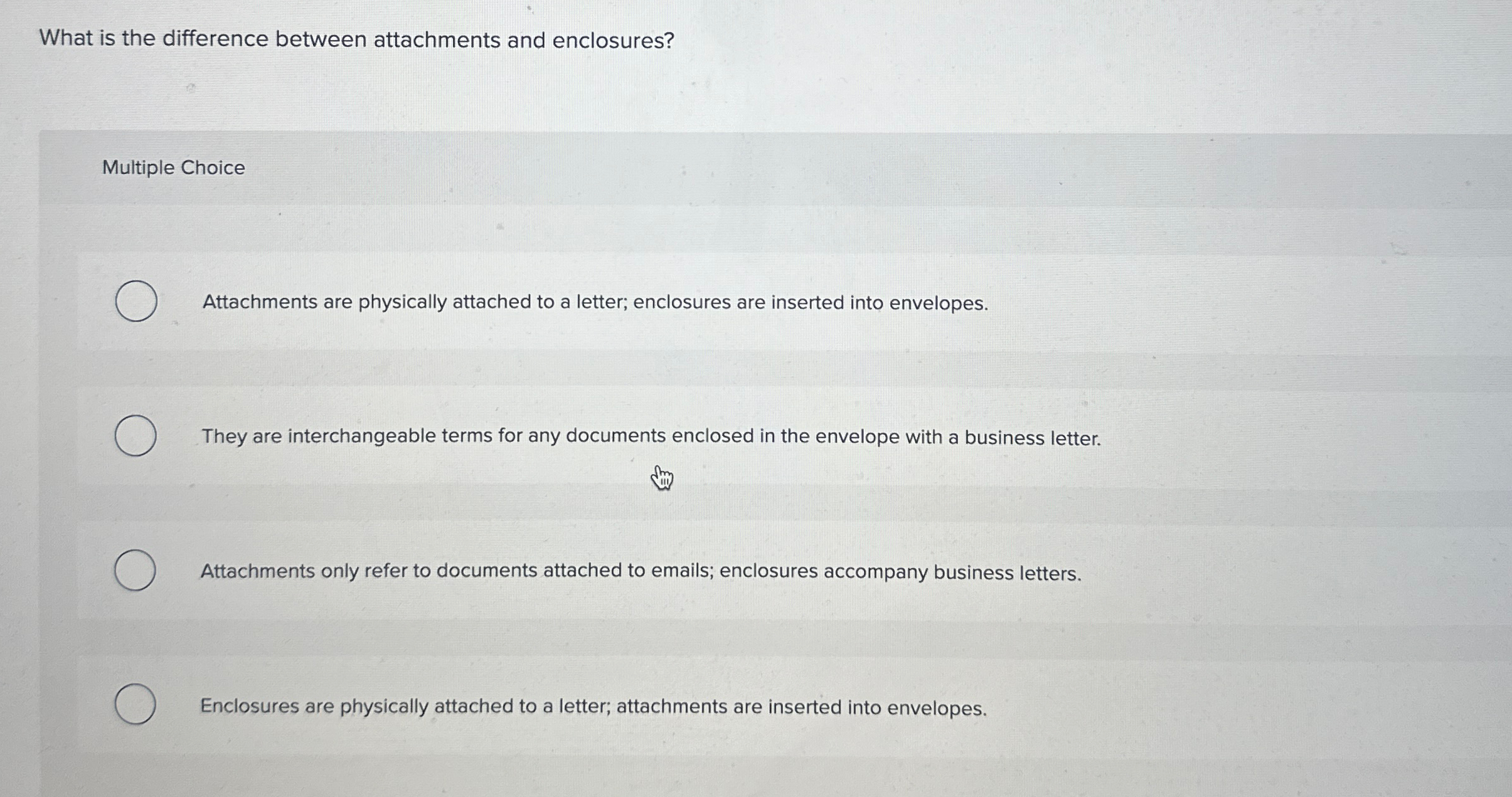Click the fourth answer option text
1512x797 pixels.
point(594,707)
